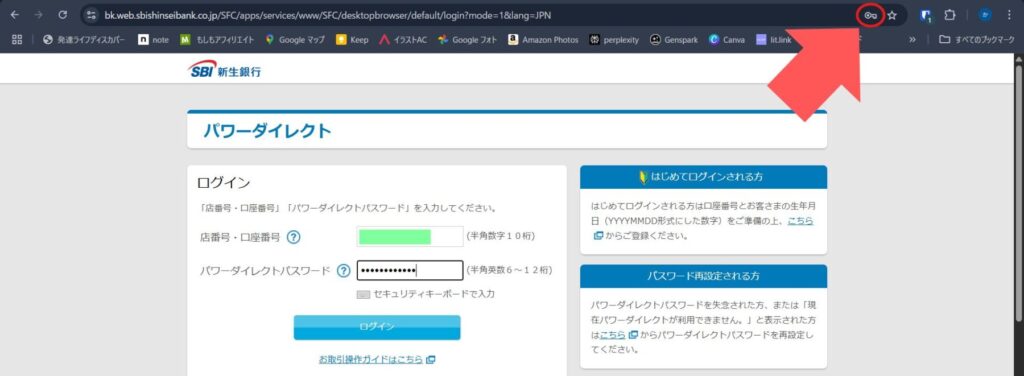This screenshot has width=1024, height=376.
Task: Reload the SBI Shinsei Bank page
Action: 63,14
